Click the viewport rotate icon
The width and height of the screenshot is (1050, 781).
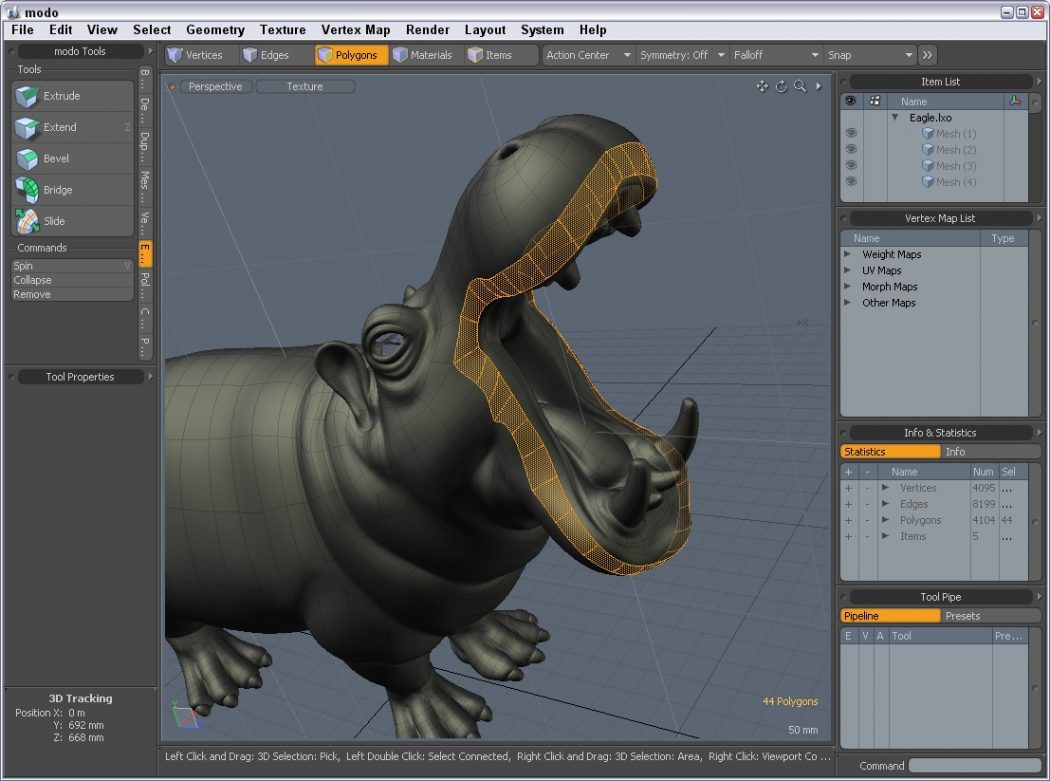click(781, 87)
